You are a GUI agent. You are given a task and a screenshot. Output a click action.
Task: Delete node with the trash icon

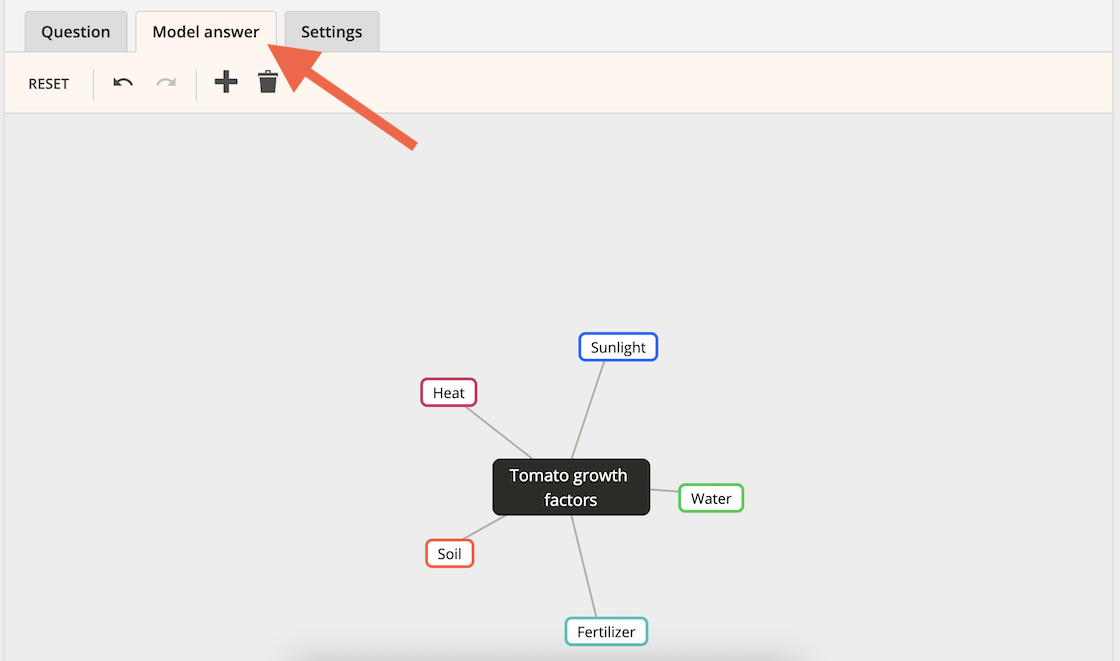(x=268, y=81)
